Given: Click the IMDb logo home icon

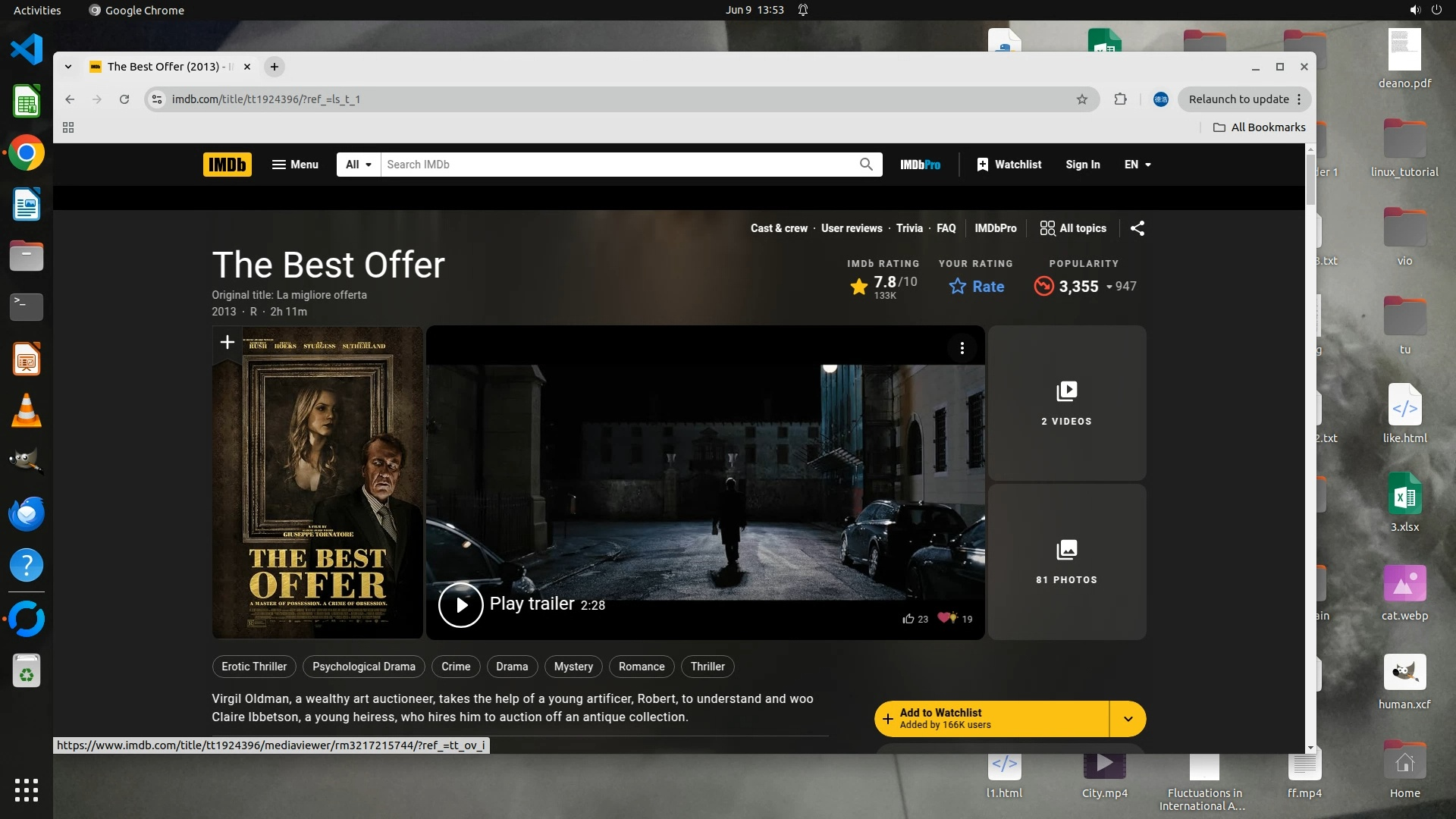Looking at the screenshot, I should click(x=227, y=165).
